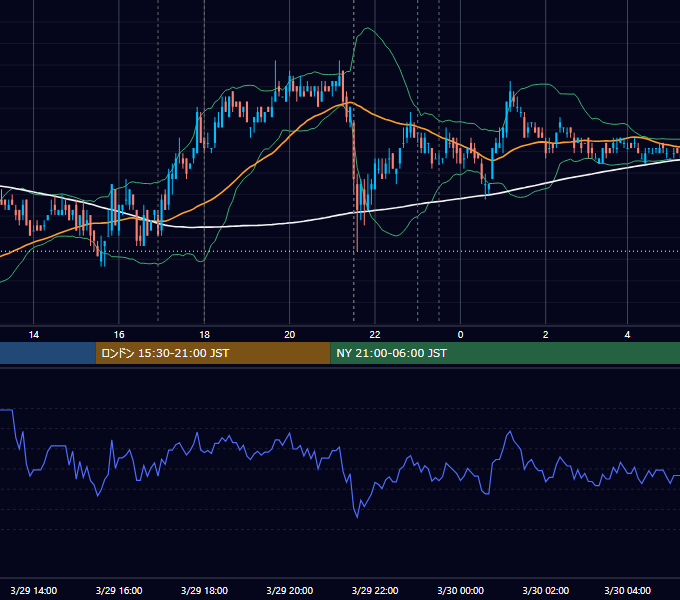Click hour label 20 on price chart axis
Image resolution: width=680 pixels, height=600 pixels.
pos(290,335)
